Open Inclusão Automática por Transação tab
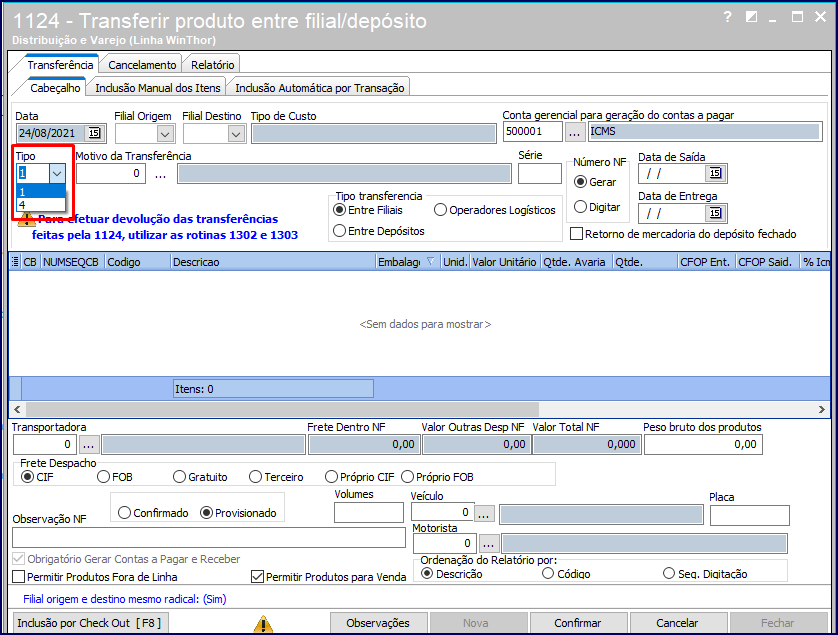The image size is (838, 635). (320, 88)
